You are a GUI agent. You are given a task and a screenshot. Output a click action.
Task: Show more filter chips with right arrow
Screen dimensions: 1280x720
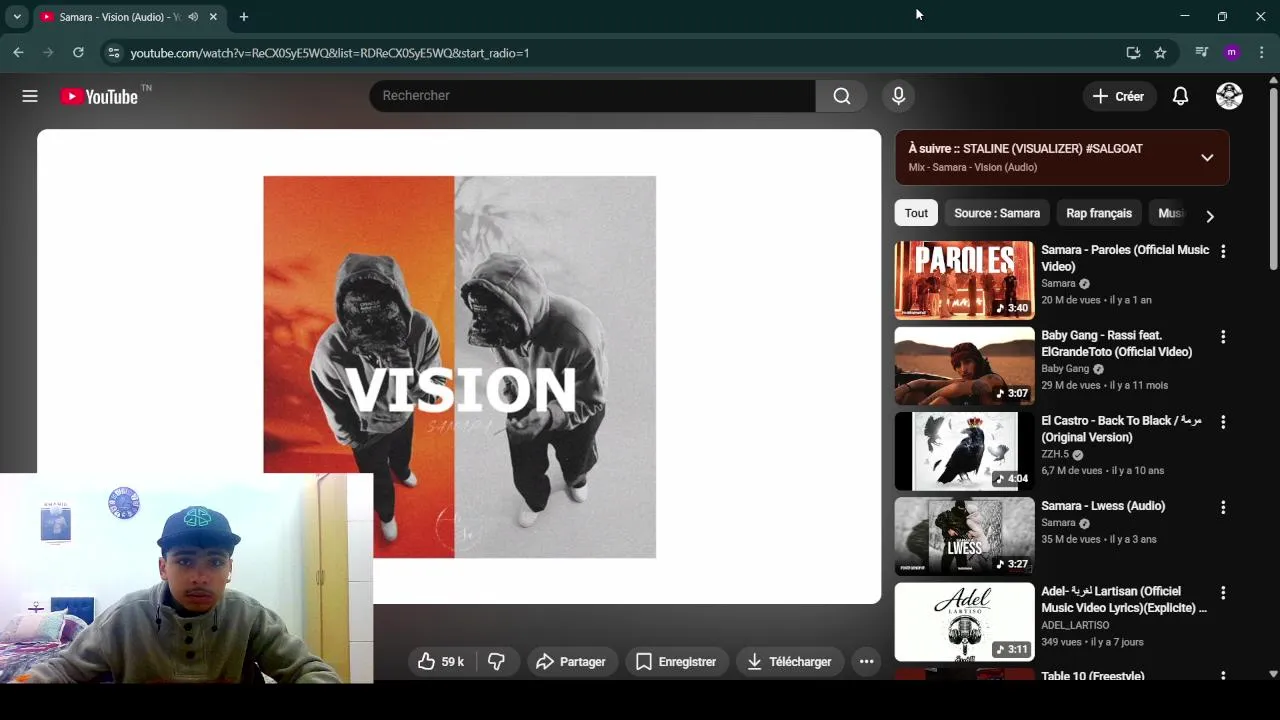coord(1210,216)
